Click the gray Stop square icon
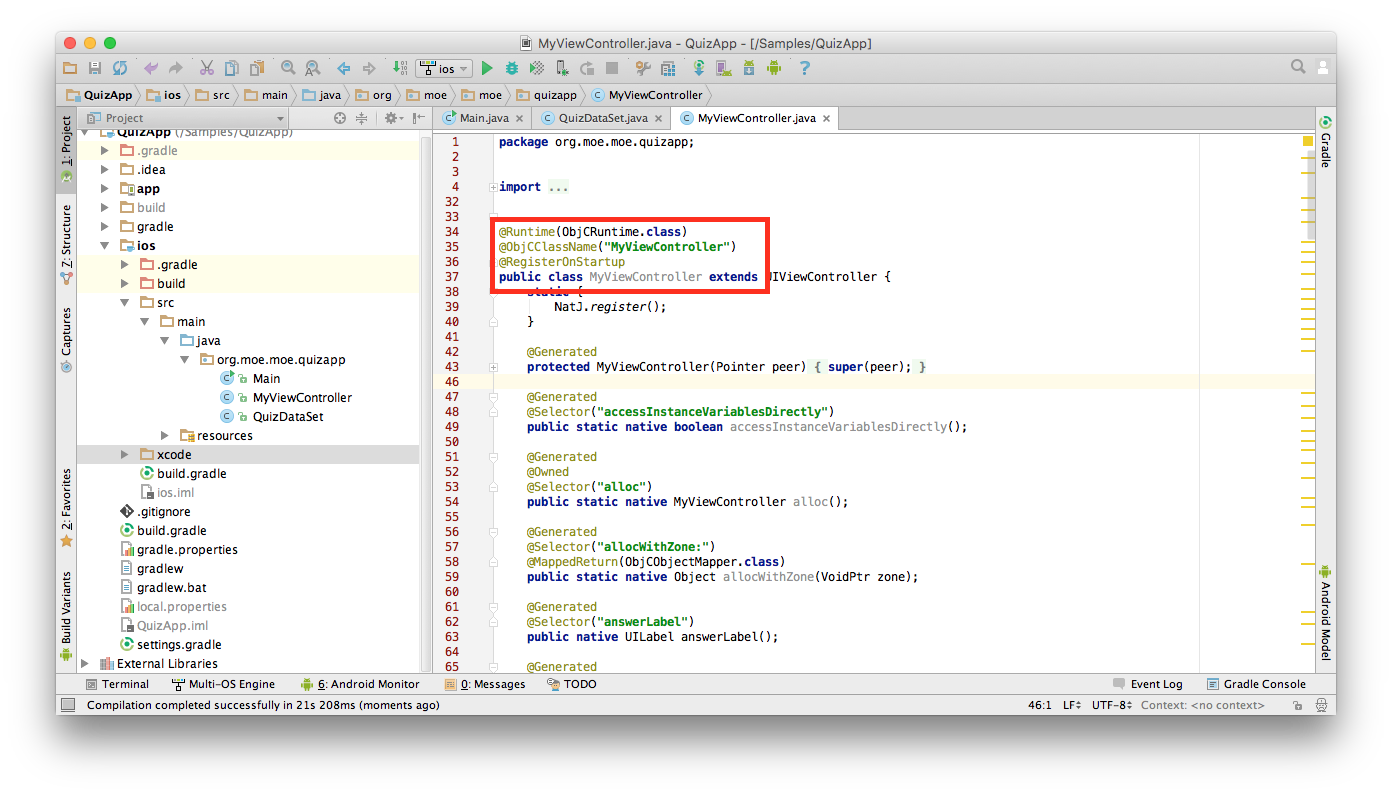The image size is (1392, 795). (612, 68)
